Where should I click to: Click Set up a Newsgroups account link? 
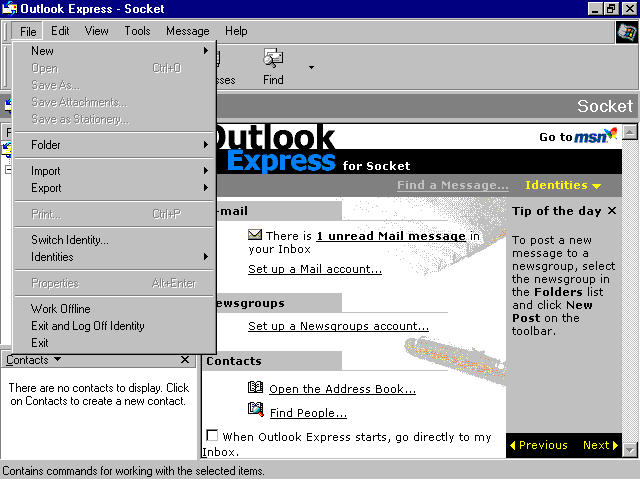[338, 326]
